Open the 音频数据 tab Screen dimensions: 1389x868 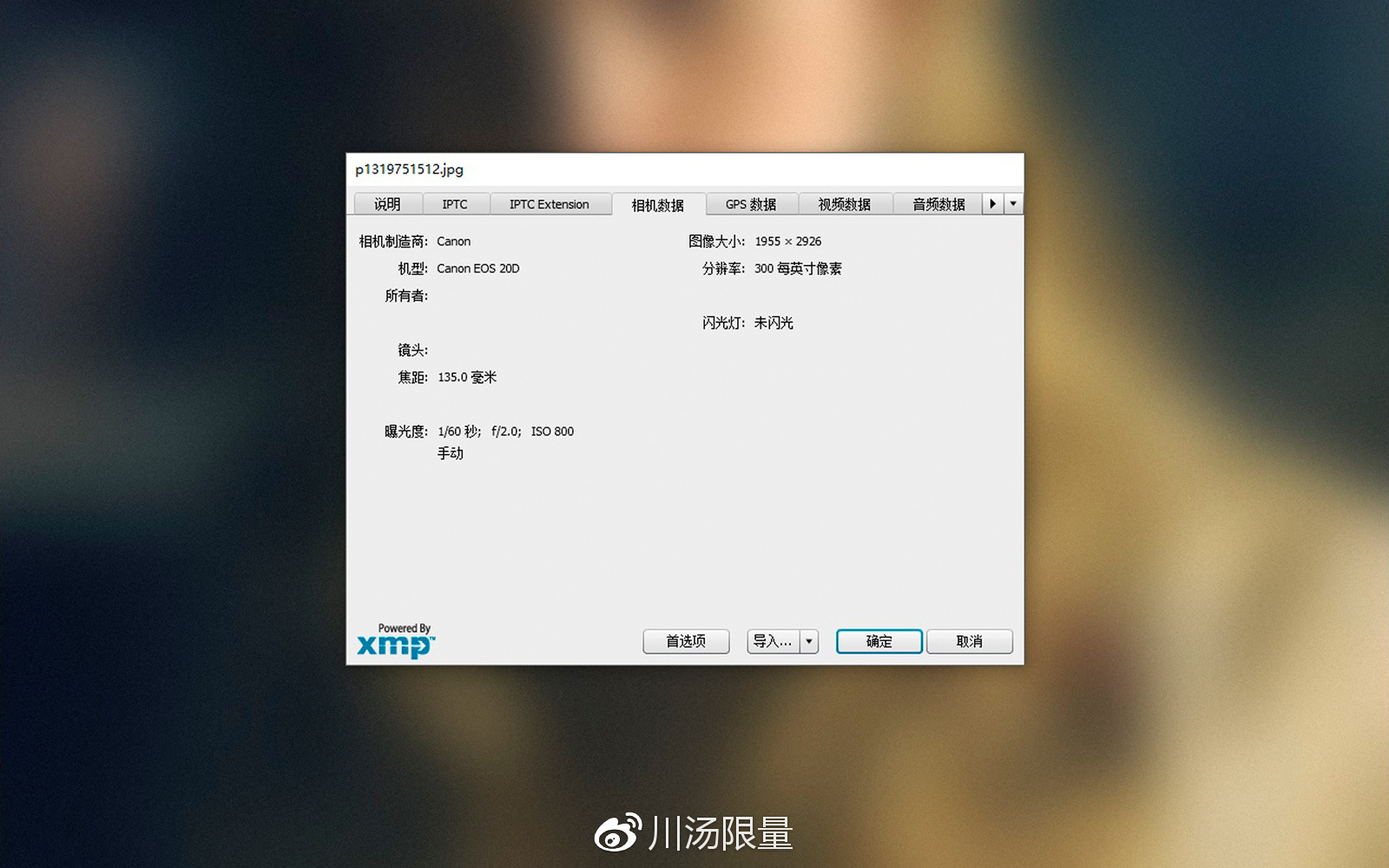point(938,204)
